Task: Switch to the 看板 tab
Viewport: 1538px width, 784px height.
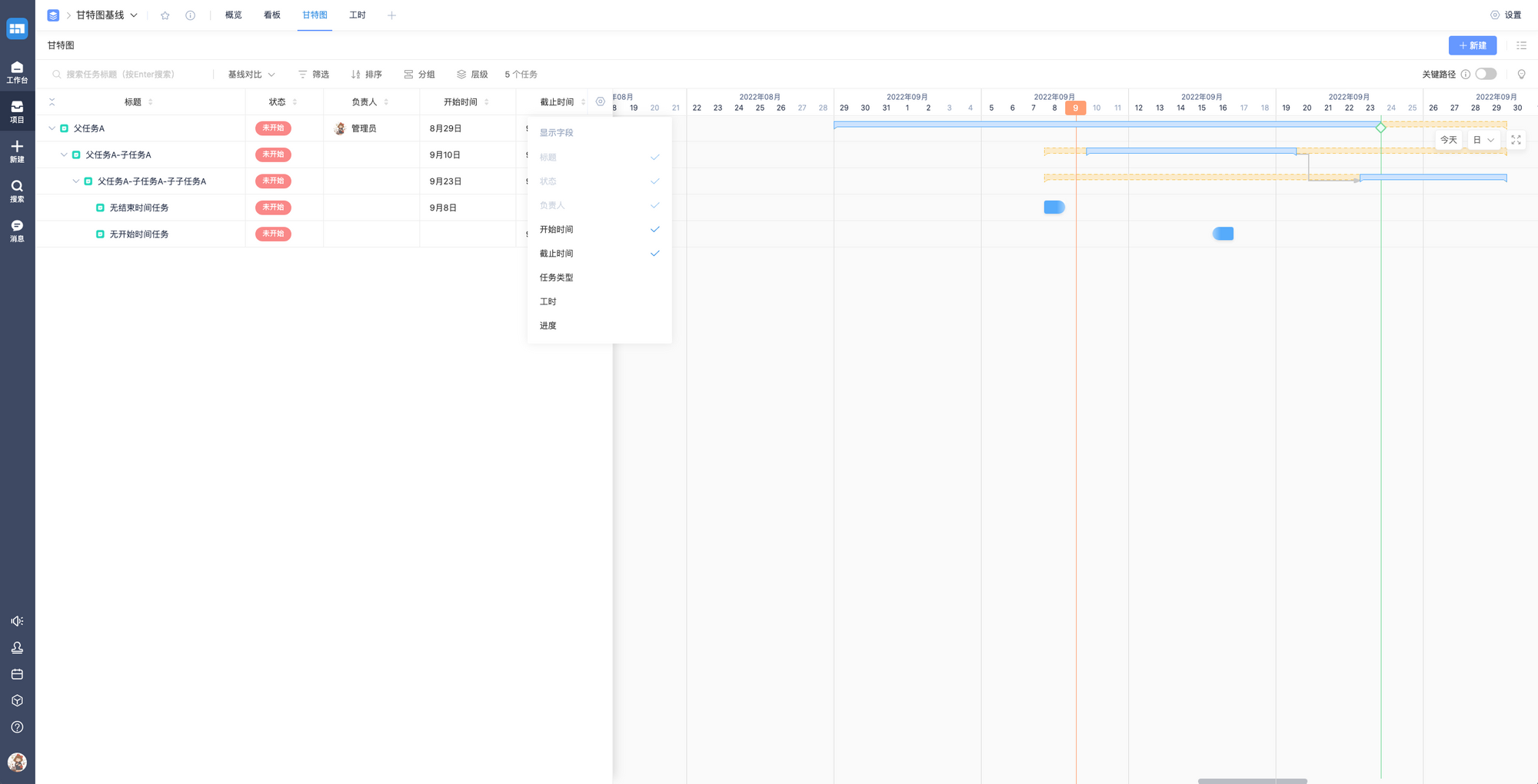Action: pyautogui.click(x=272, y=15)
